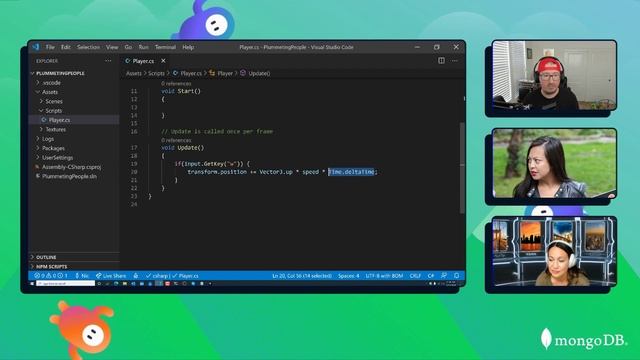This screenshot has width=640, height=360.
Task: Click Scripts in the breadcrumb
Action: (156, 73)
